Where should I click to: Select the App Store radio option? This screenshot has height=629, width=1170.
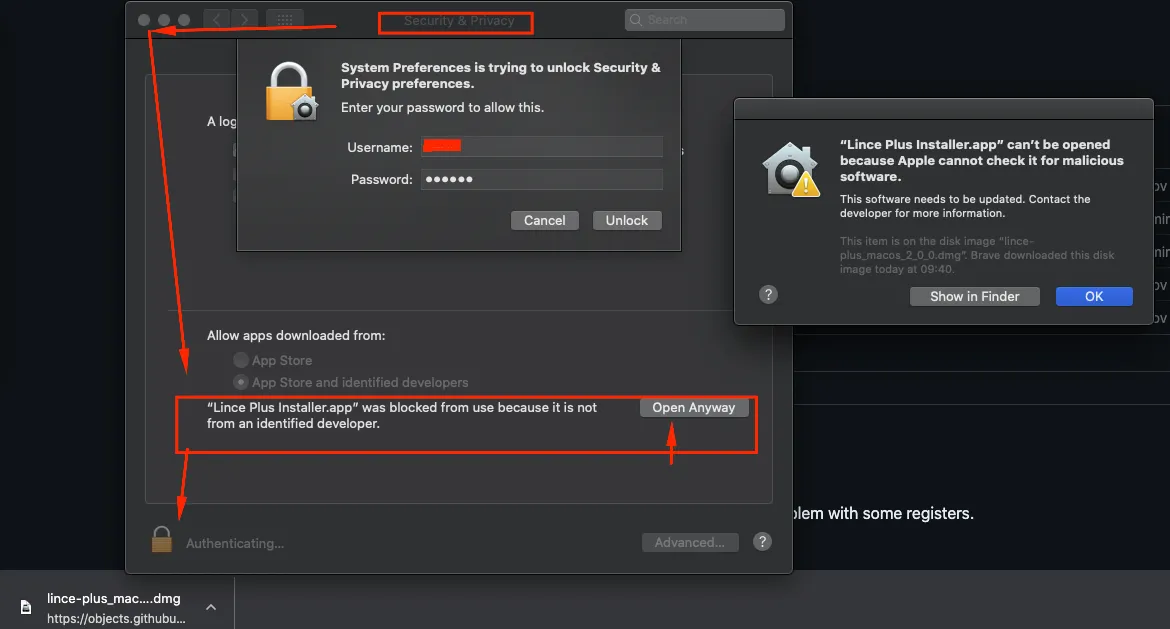[x=240, y=360]
